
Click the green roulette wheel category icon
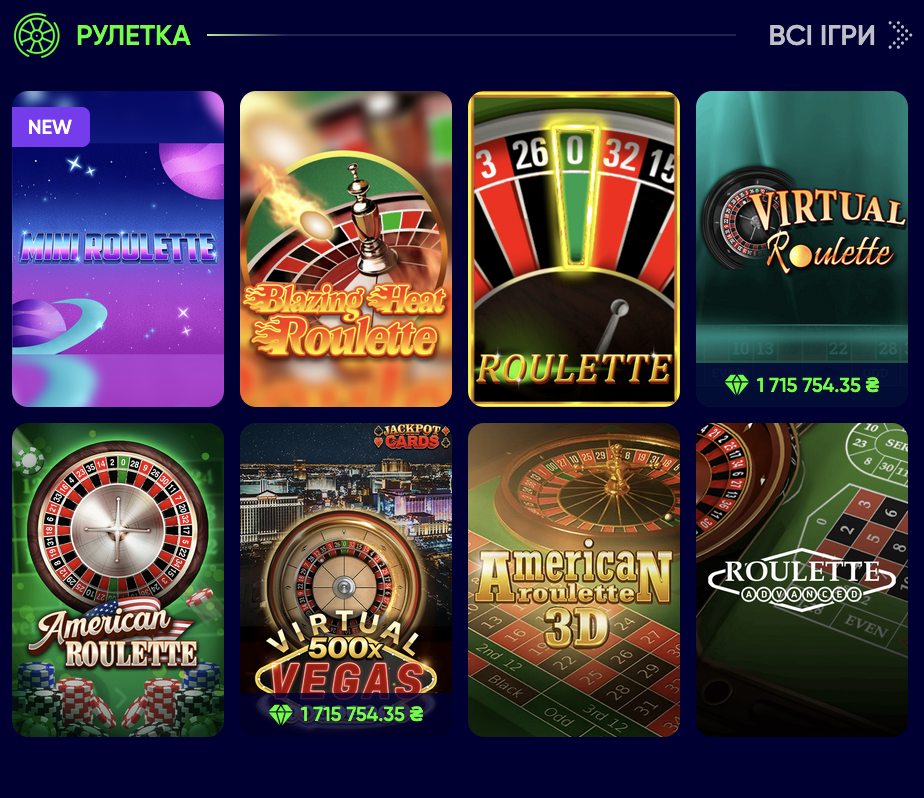[37, 35]
